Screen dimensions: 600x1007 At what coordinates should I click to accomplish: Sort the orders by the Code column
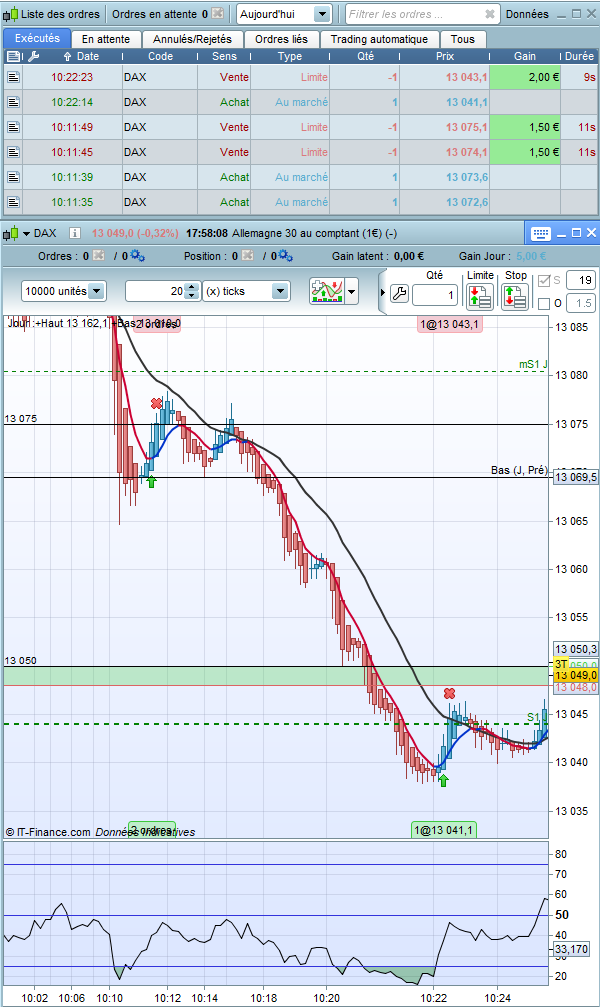(160, 57)
